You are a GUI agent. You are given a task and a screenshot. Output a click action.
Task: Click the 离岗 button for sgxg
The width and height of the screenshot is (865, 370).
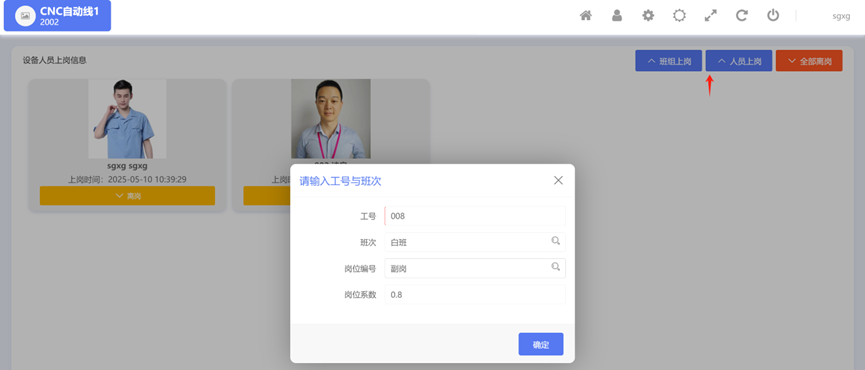click(127, 196)
